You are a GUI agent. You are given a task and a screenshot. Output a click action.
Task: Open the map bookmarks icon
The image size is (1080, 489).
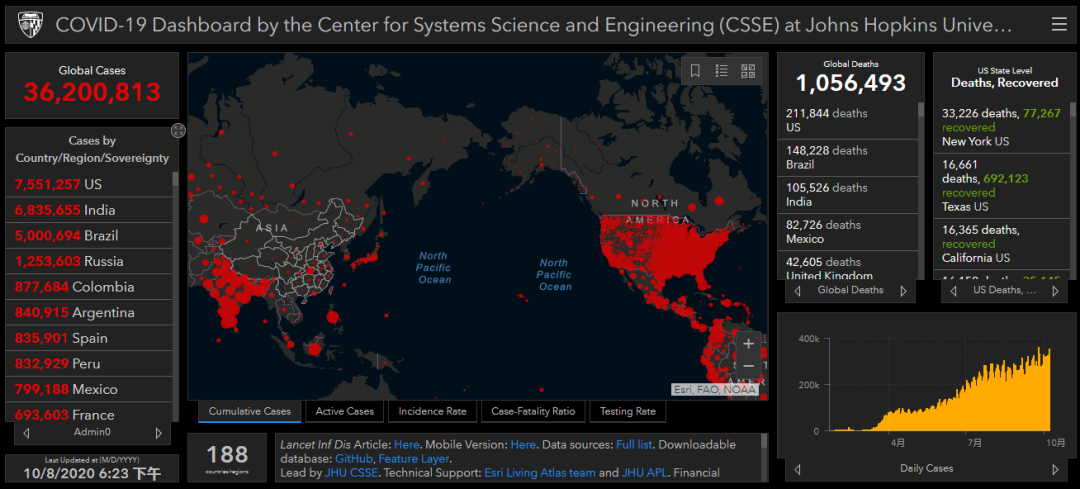[x=695, y=70]
